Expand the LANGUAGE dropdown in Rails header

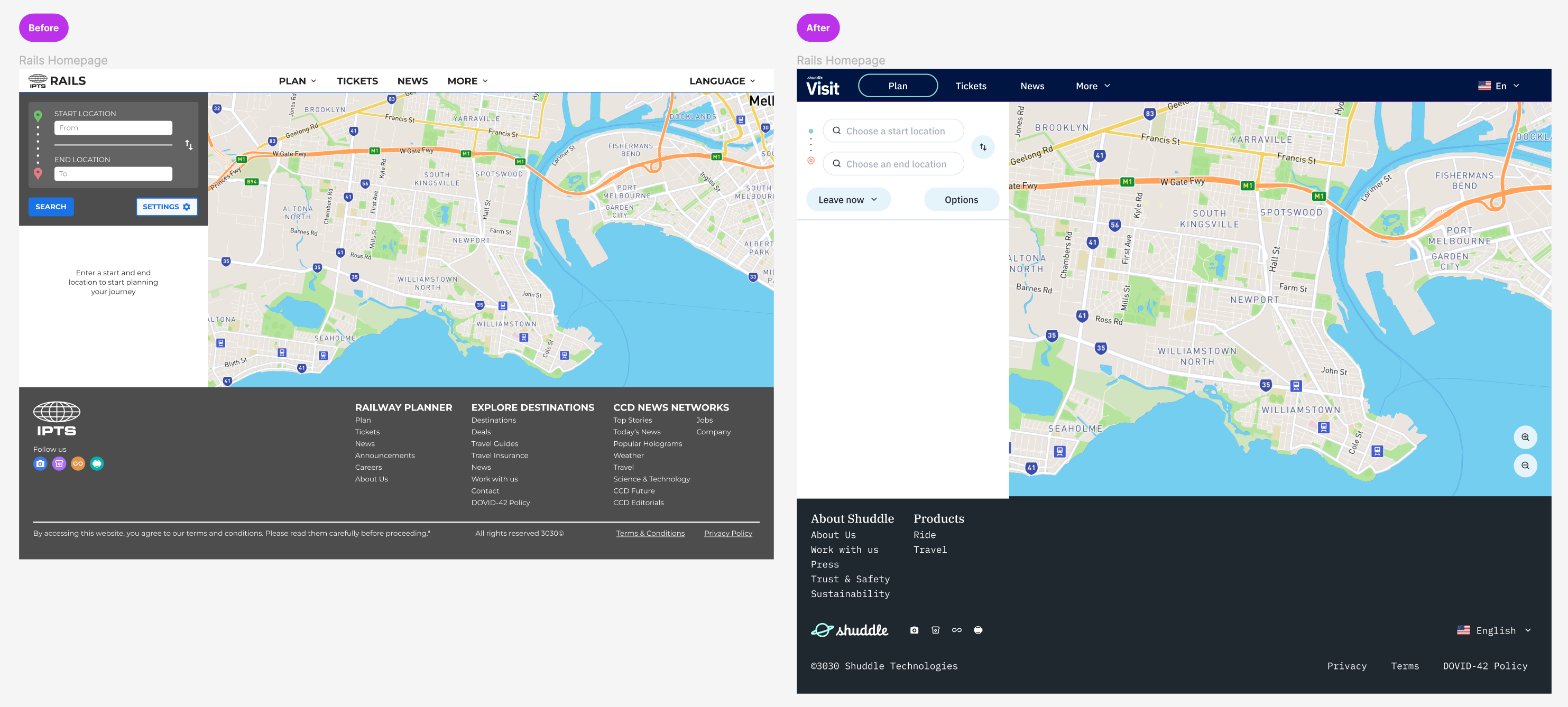click(722, 81)
